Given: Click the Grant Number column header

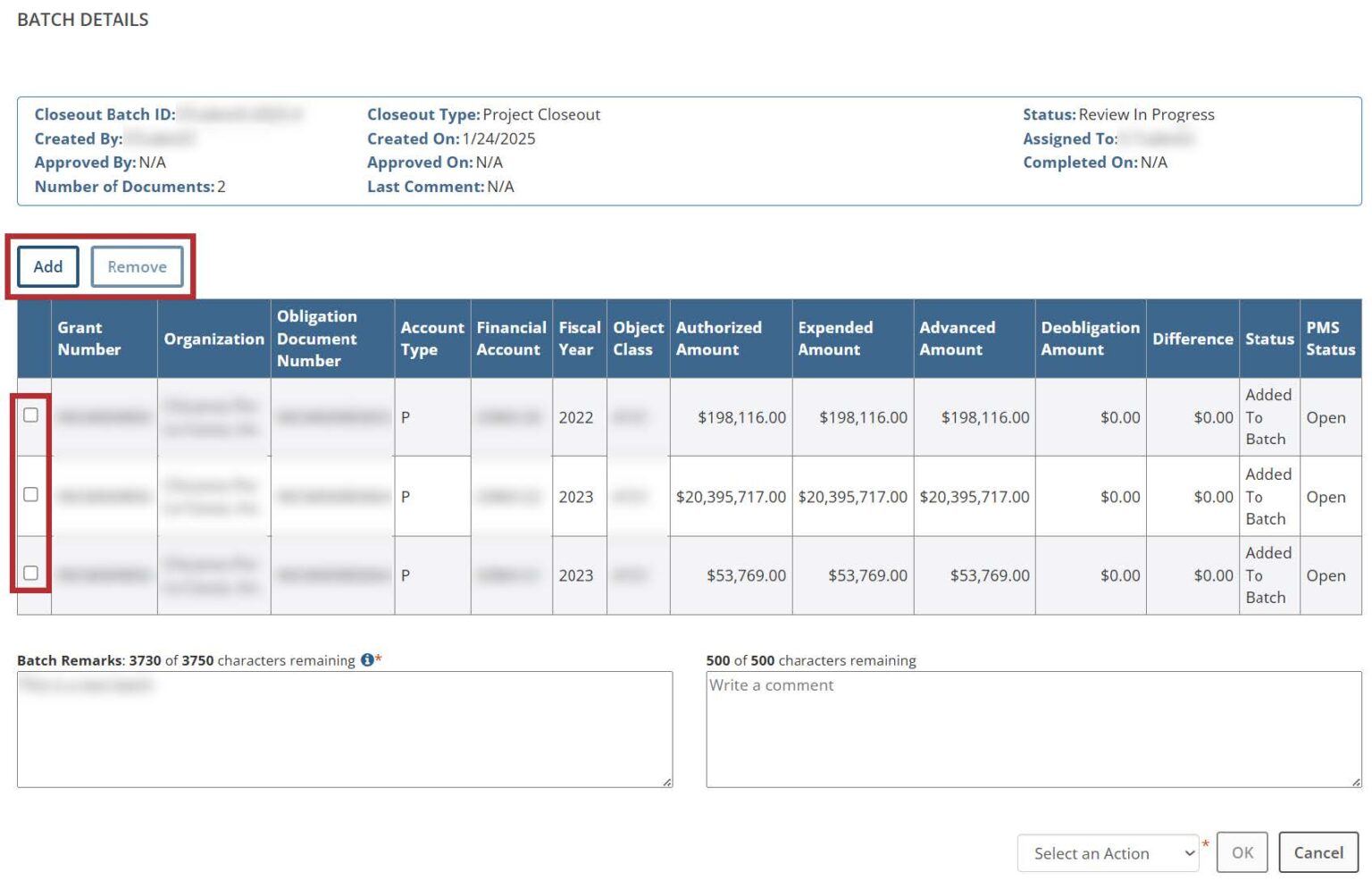Looking at the screenshot, I should 89,339.
